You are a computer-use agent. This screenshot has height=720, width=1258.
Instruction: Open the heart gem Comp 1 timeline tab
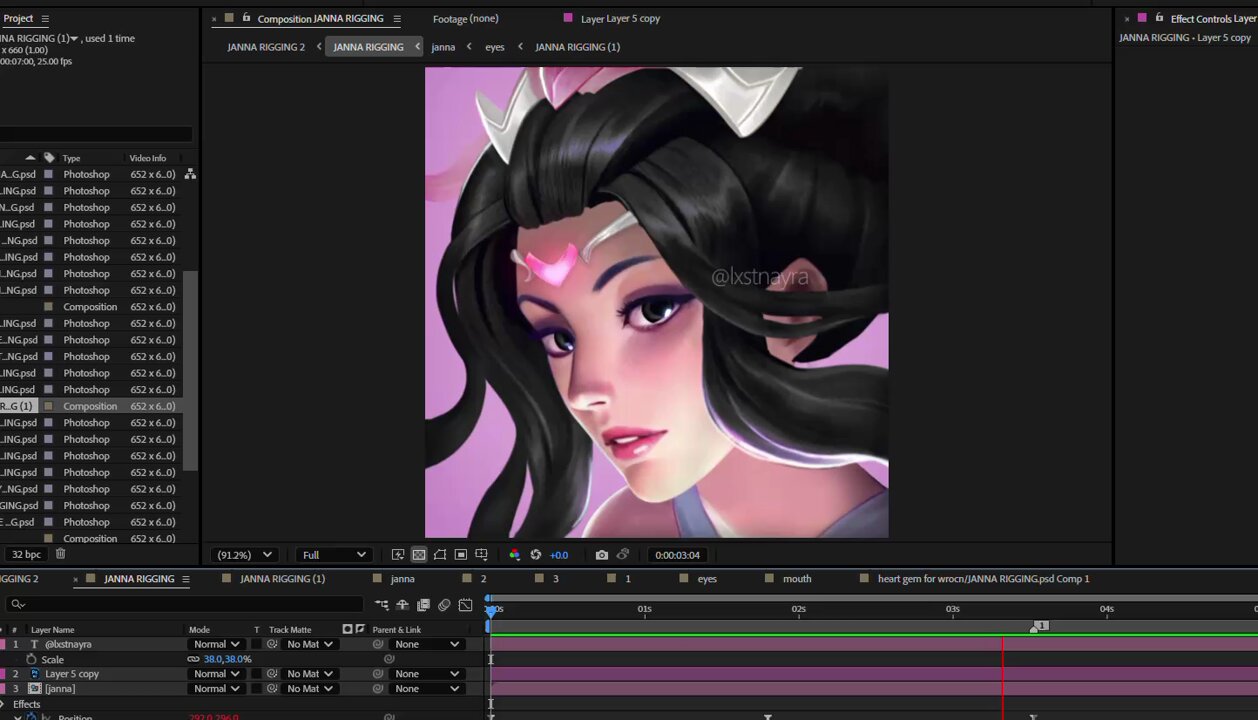pos(983,579)
